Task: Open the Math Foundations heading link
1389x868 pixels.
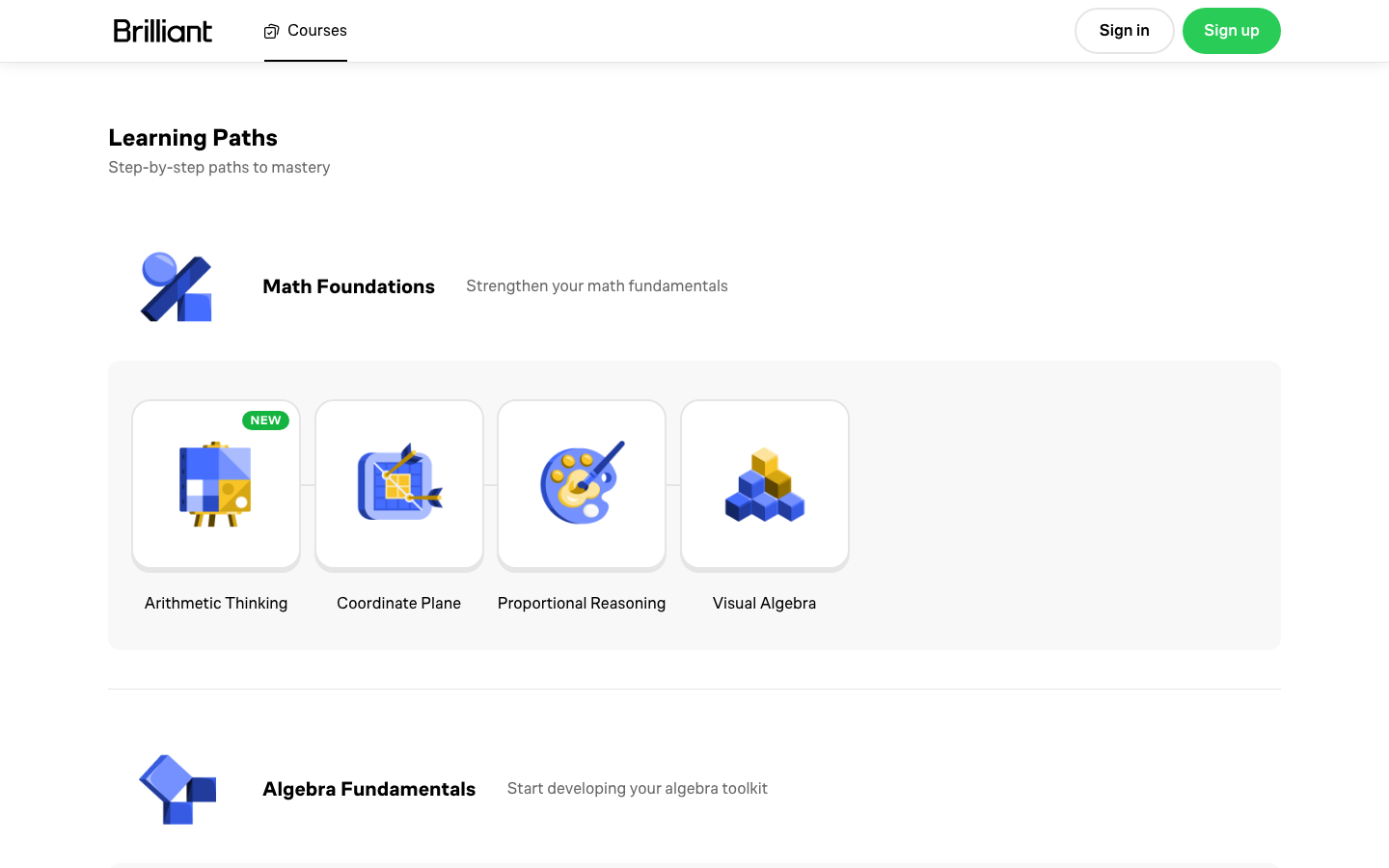Action: coord(349,286)
